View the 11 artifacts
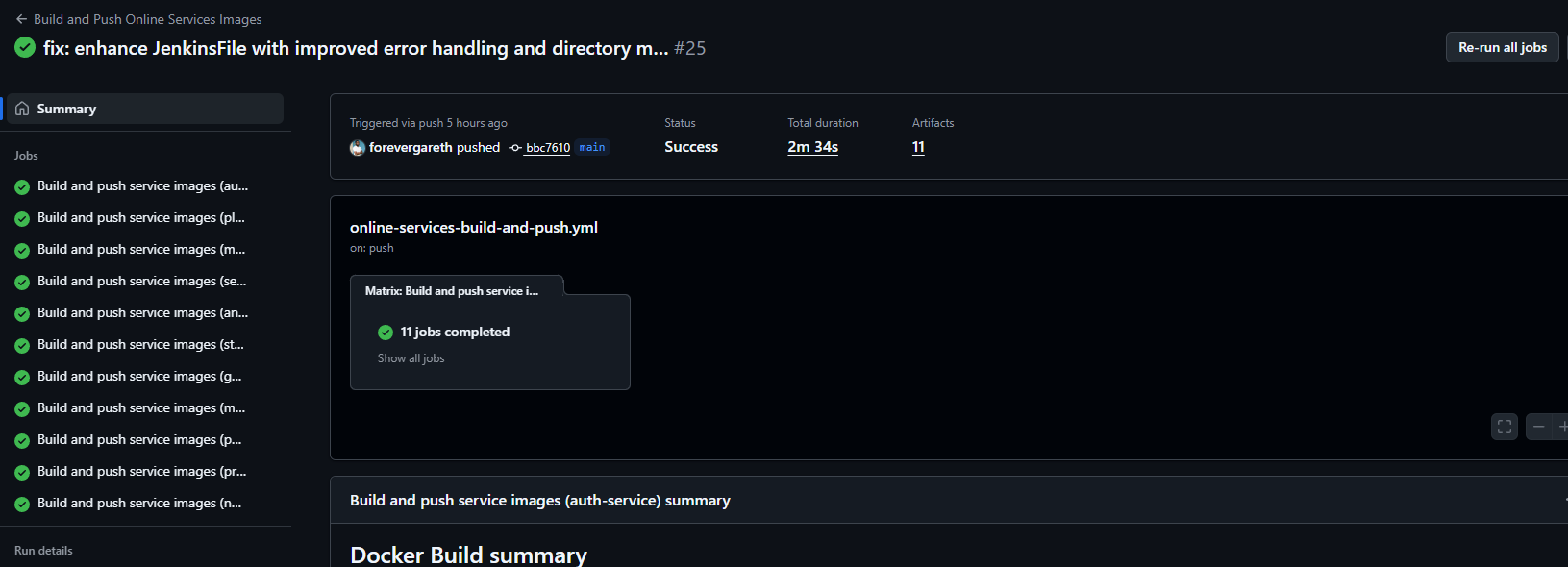The height and width of the screenshot is (567, 1568). click(x=918, y=147)
